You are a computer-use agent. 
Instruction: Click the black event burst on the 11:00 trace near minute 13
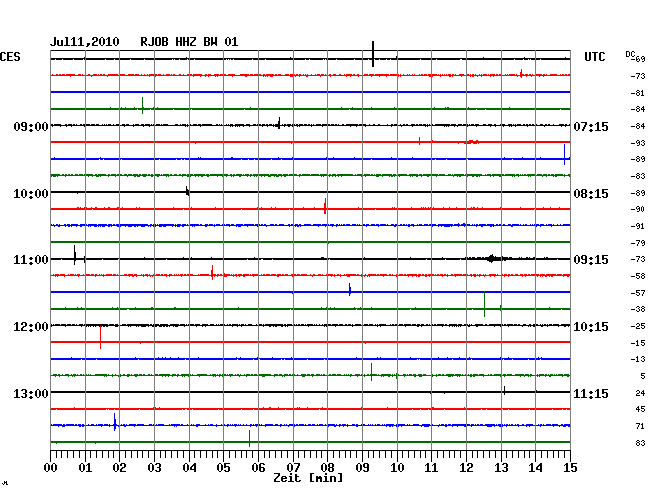tap(492, 259)
